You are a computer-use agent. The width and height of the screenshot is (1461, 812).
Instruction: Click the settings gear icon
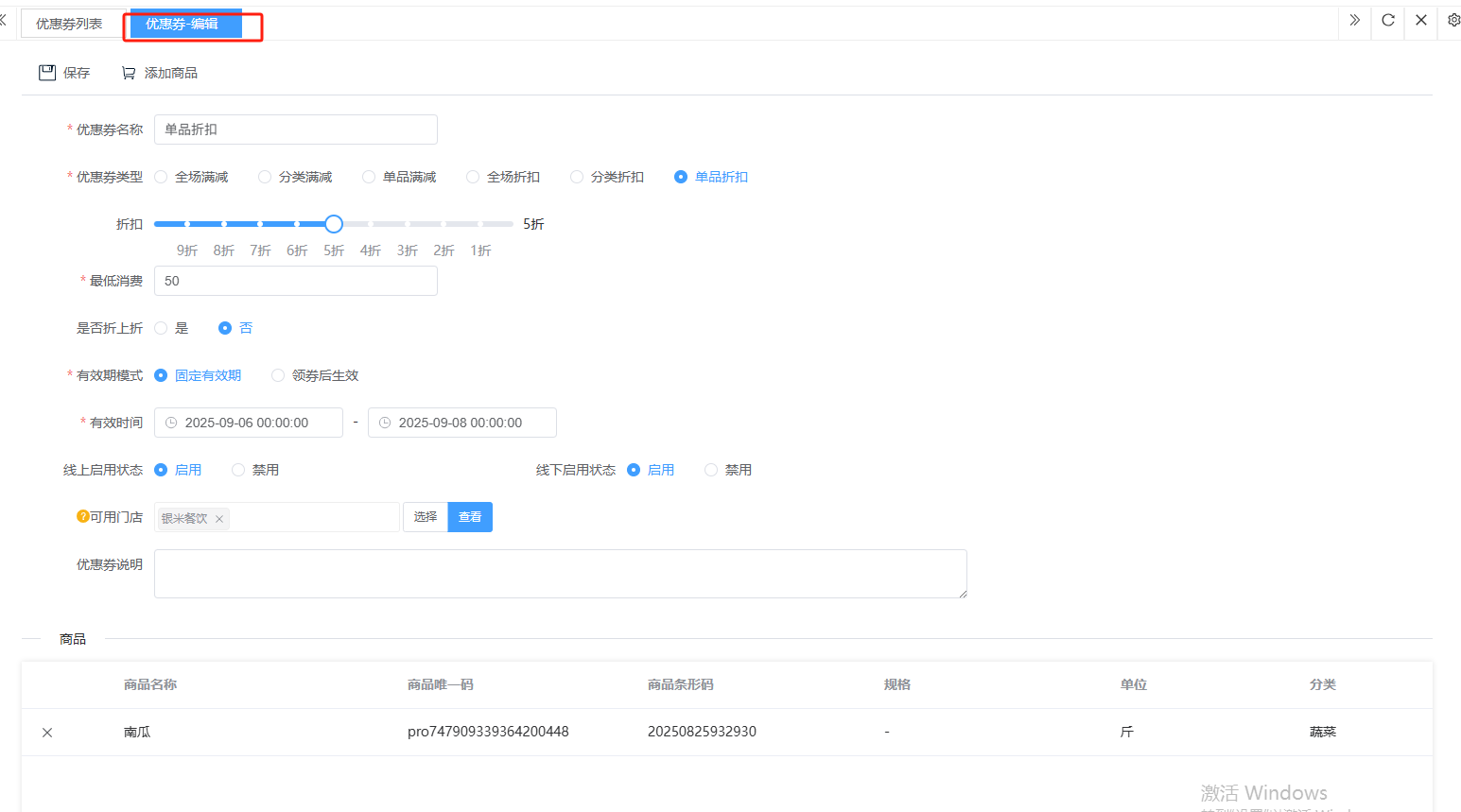[1453, 20]
